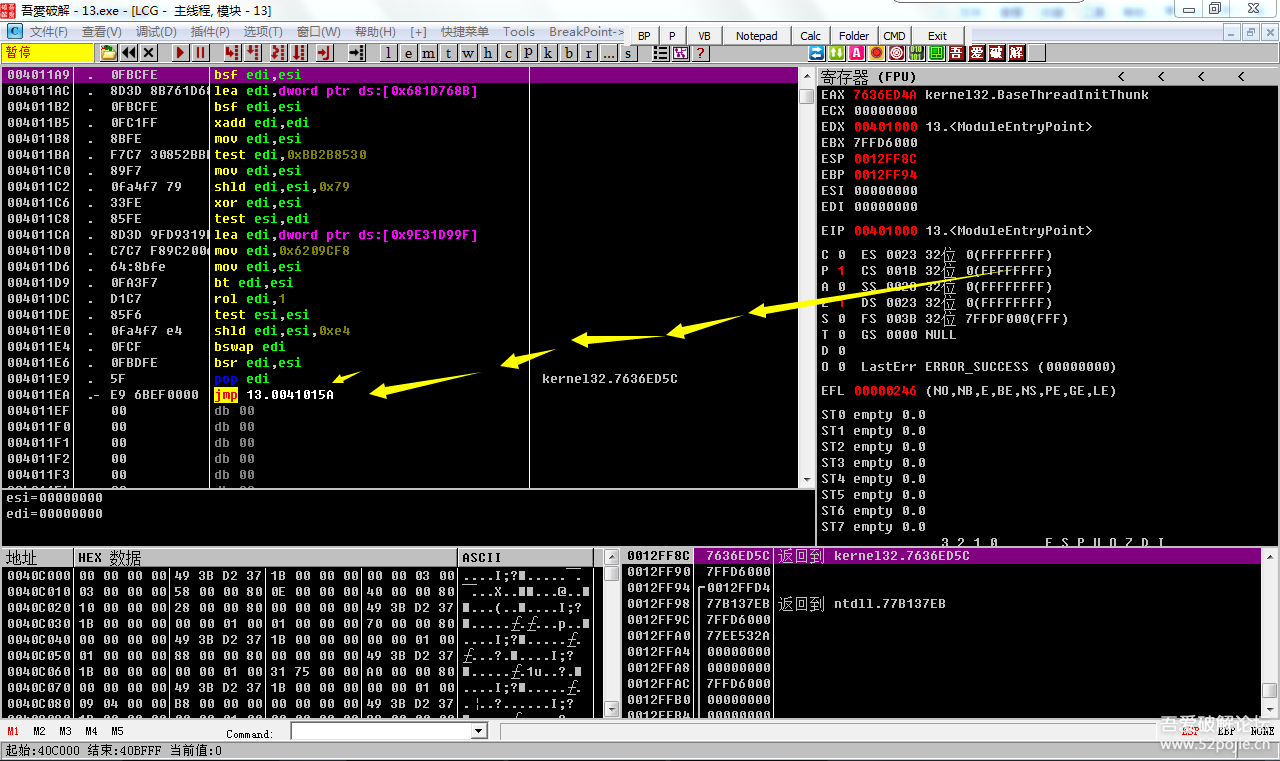Image resolution: width=1280 pixels, height=761 pixels.
Task: Switch stack view to ESP mode
Action: tap(1189, 731)
